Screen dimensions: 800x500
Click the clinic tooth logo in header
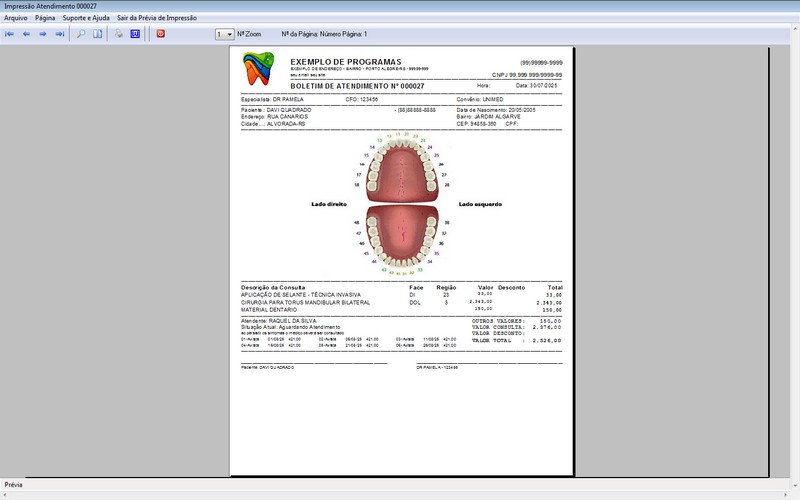point(259,68)
